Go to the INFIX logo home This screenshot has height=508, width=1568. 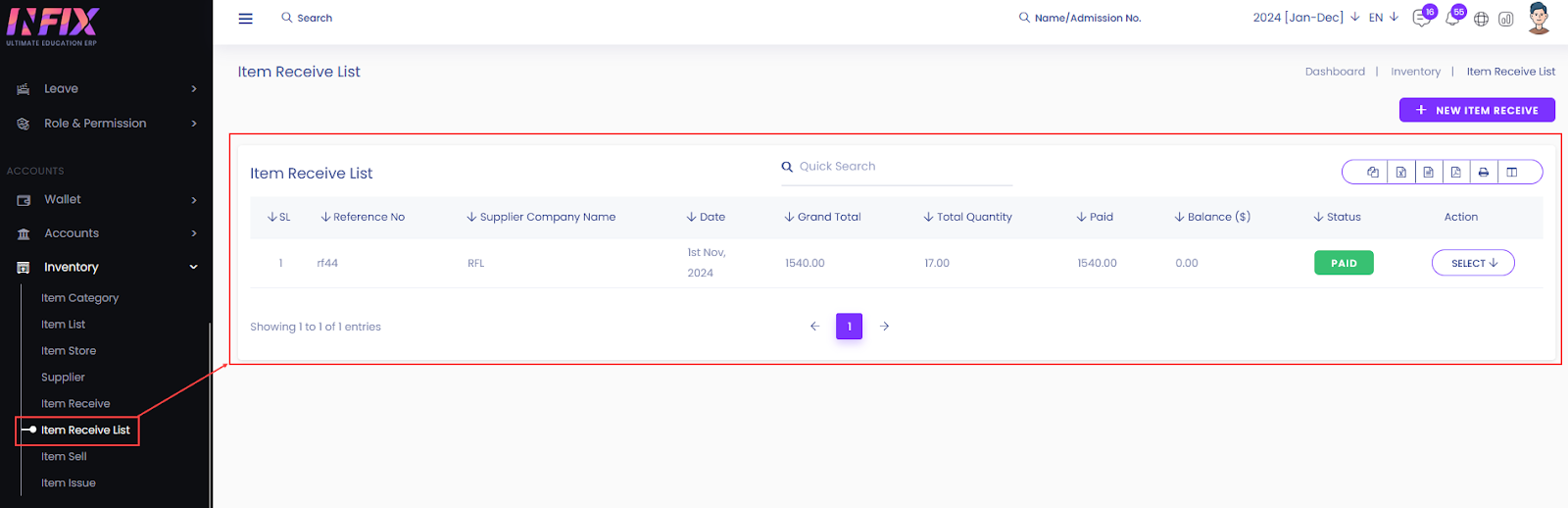coord(53,25)
